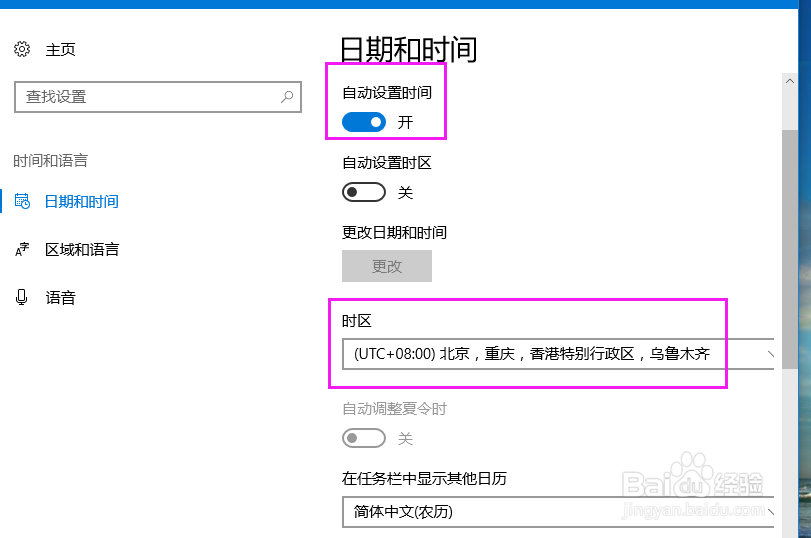Focus the 查找设置 search field
Screen dimensions: 811x538
pos(158,97)
